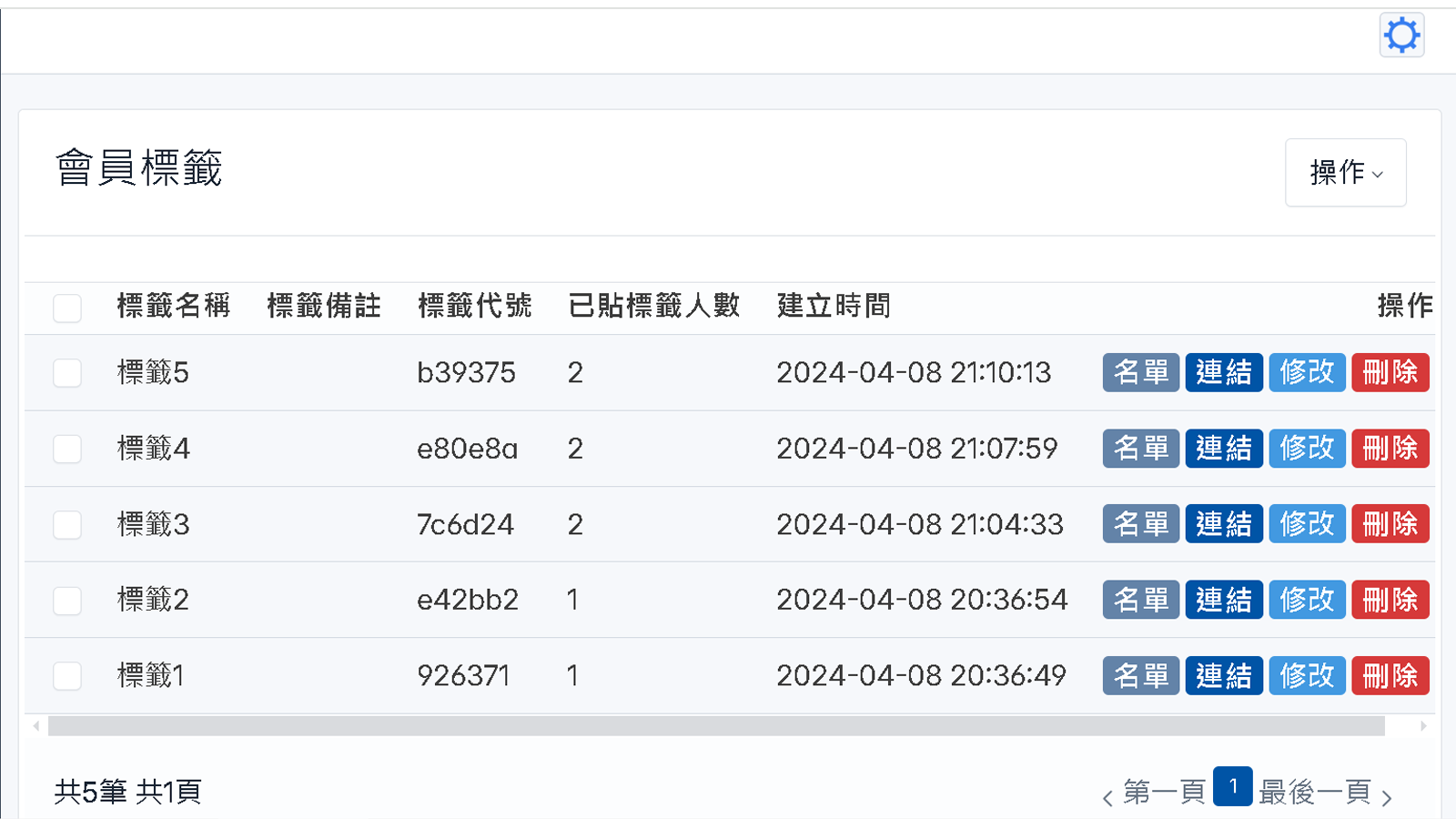Open 名單 for 標籤3
Viewport: 1456px width, 819px height.
pyautogui.click(x=1141, y=524)
